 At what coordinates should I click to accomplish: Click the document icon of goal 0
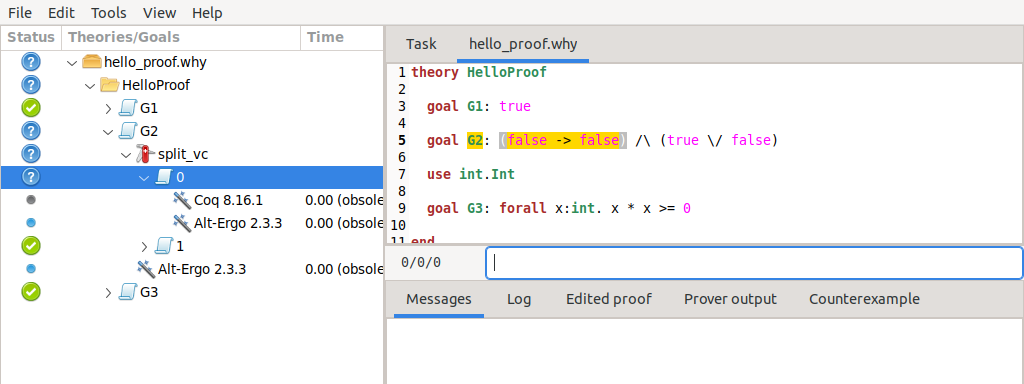tap(164, 176)
